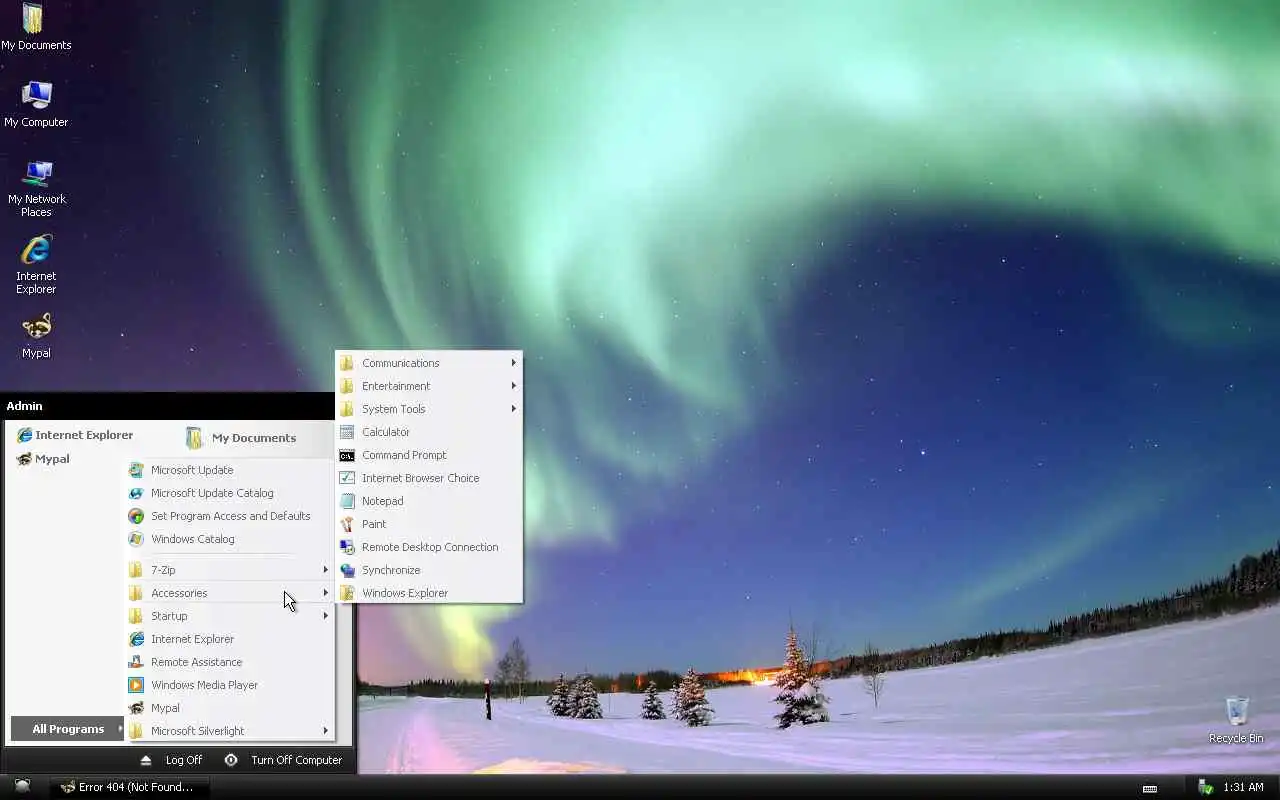Click the Windows Media Player label
This screenshot has height=800, width=1280.
204,685
